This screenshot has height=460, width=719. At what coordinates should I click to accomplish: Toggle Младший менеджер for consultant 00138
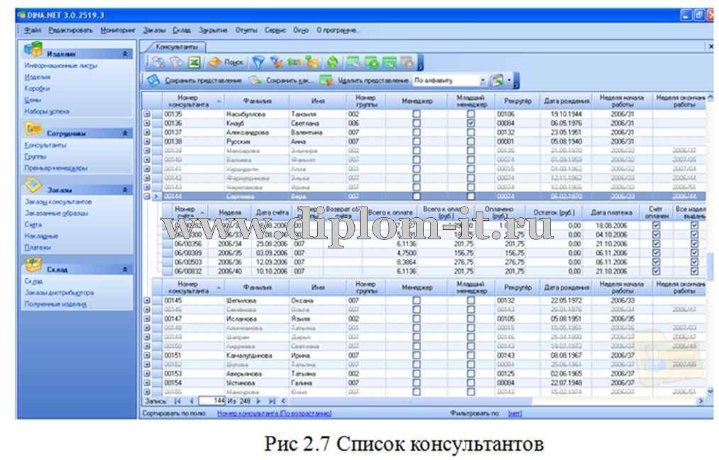click(471, 141)
